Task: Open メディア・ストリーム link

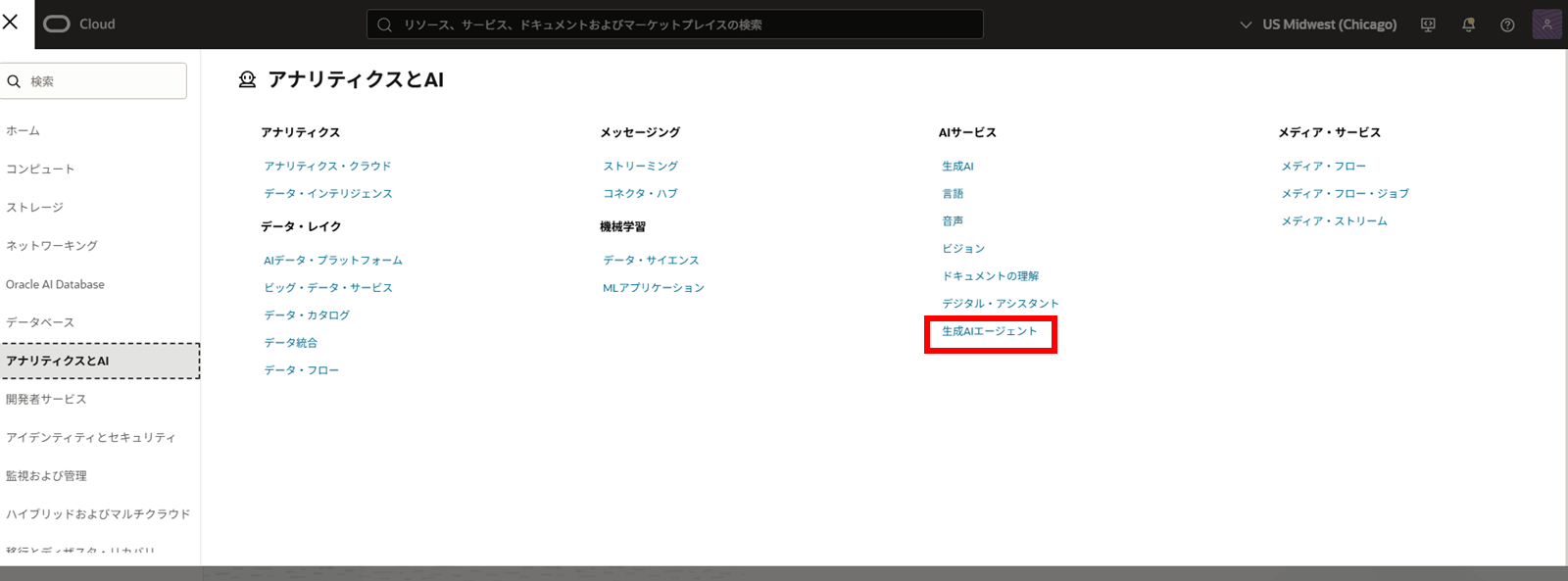Action: 1335,220
